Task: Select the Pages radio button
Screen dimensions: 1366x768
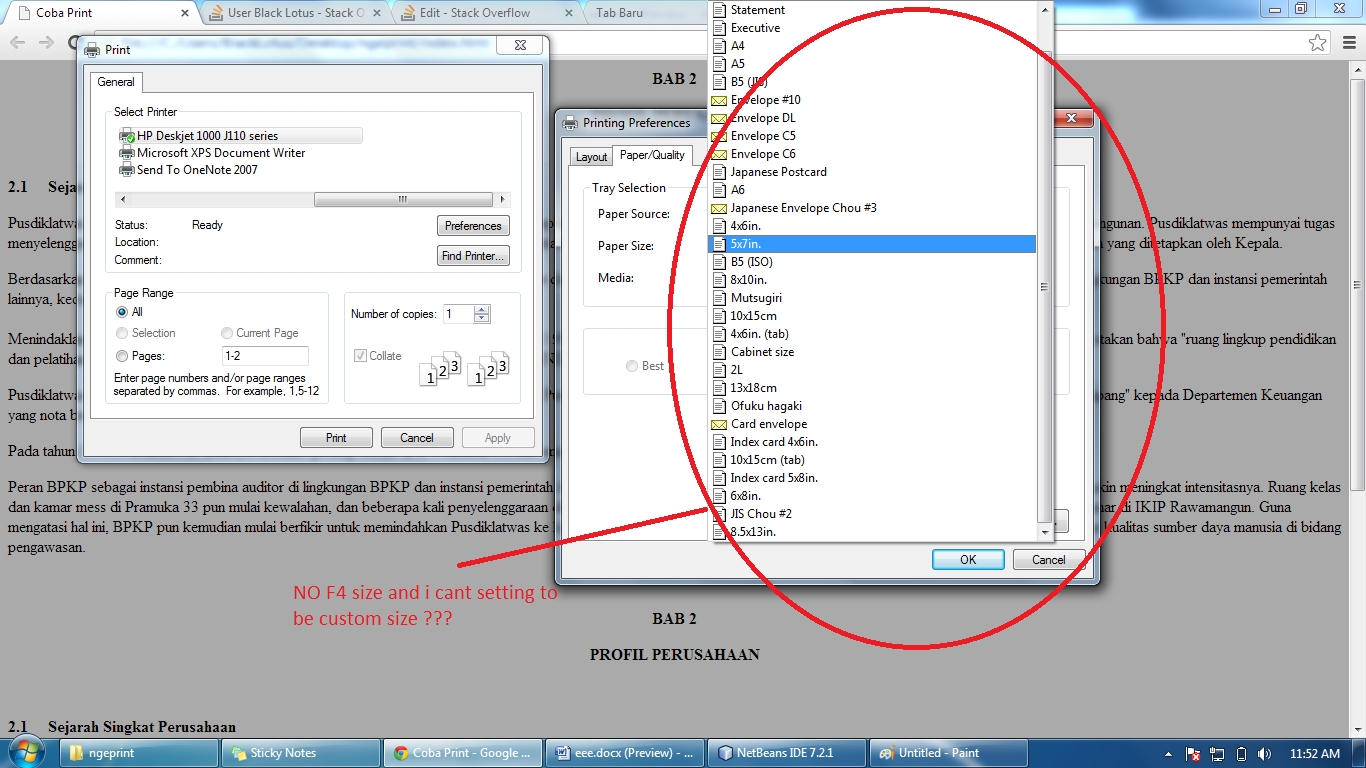Action: 122,356
